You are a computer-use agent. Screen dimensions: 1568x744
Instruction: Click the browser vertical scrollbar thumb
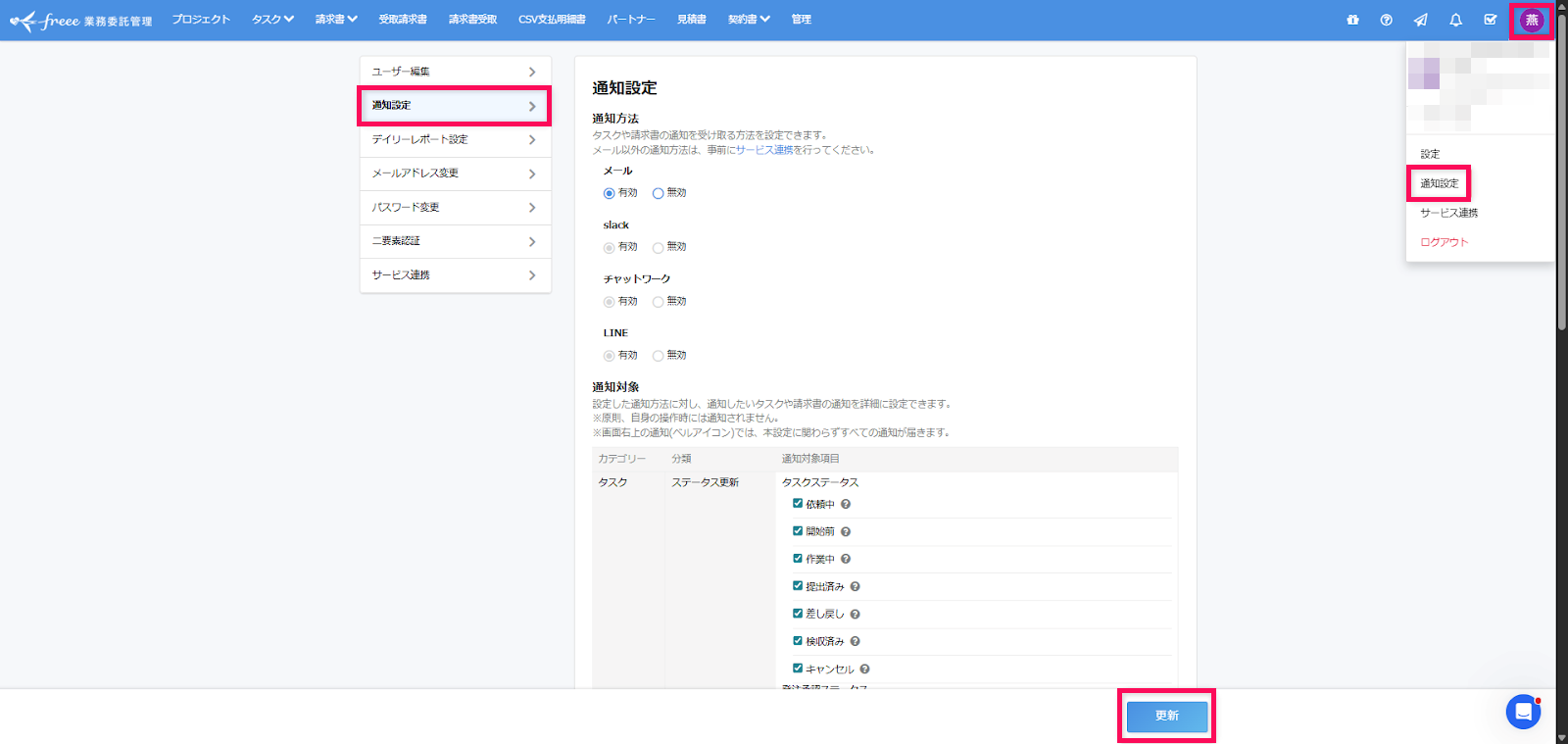coord(1562,173)
